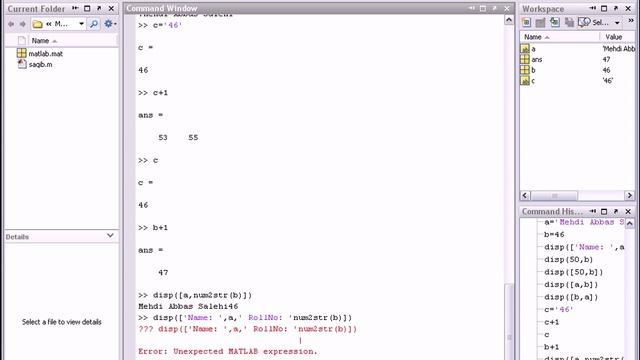Screen dimensions: 640x360
Task: Select c+1 in Command History
Action: pyautogui.click(x=551, y=322)
